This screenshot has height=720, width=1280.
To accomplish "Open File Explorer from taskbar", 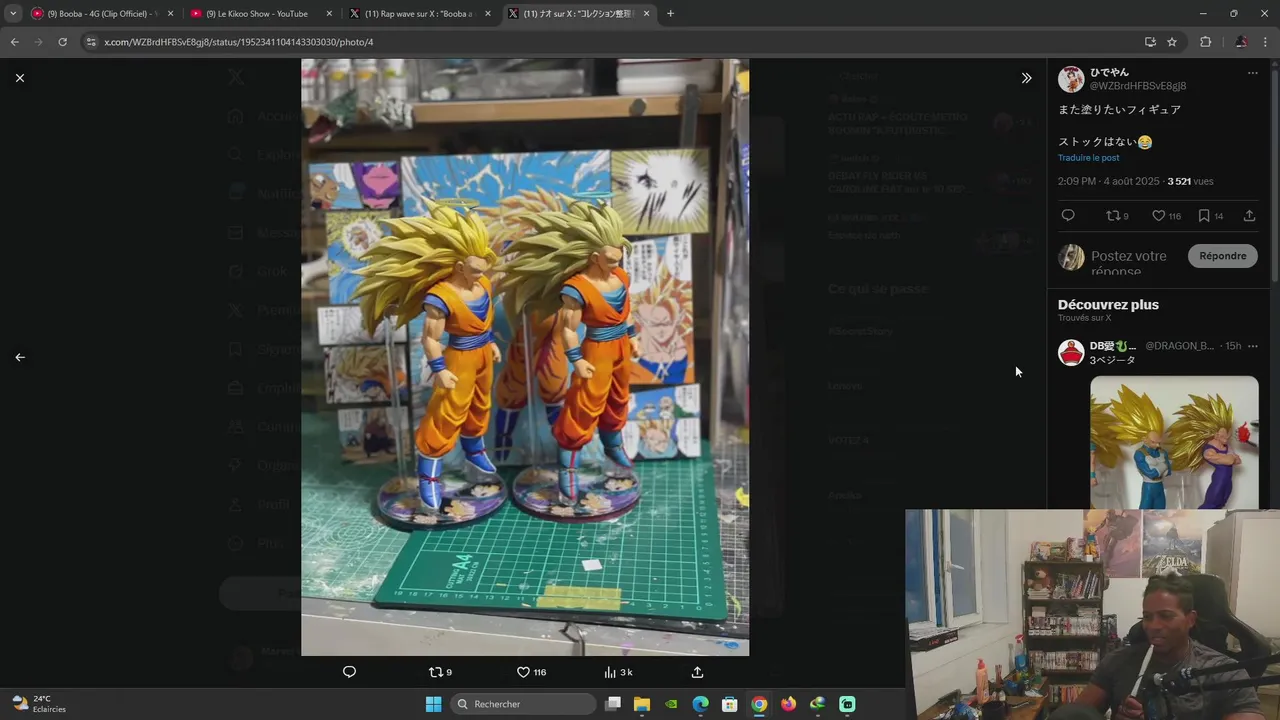I will [642, 704].
